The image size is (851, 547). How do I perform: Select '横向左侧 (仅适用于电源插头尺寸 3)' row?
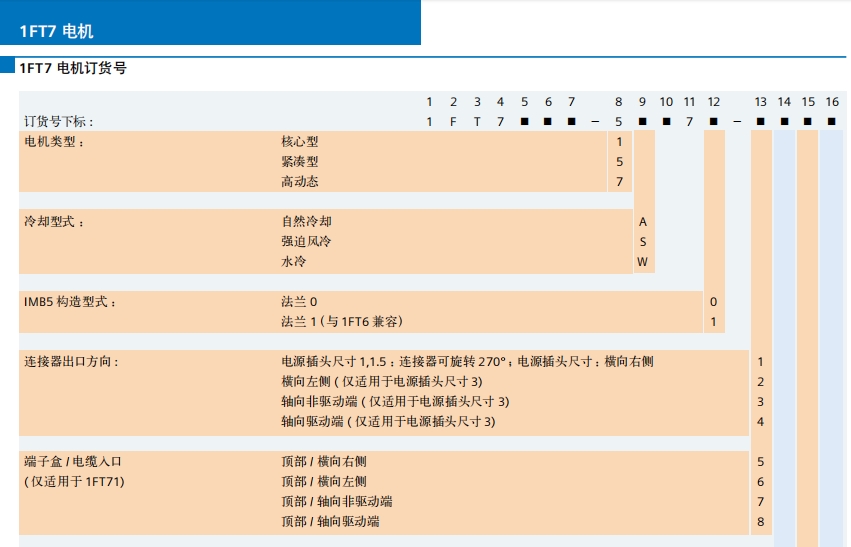[382, 381]
